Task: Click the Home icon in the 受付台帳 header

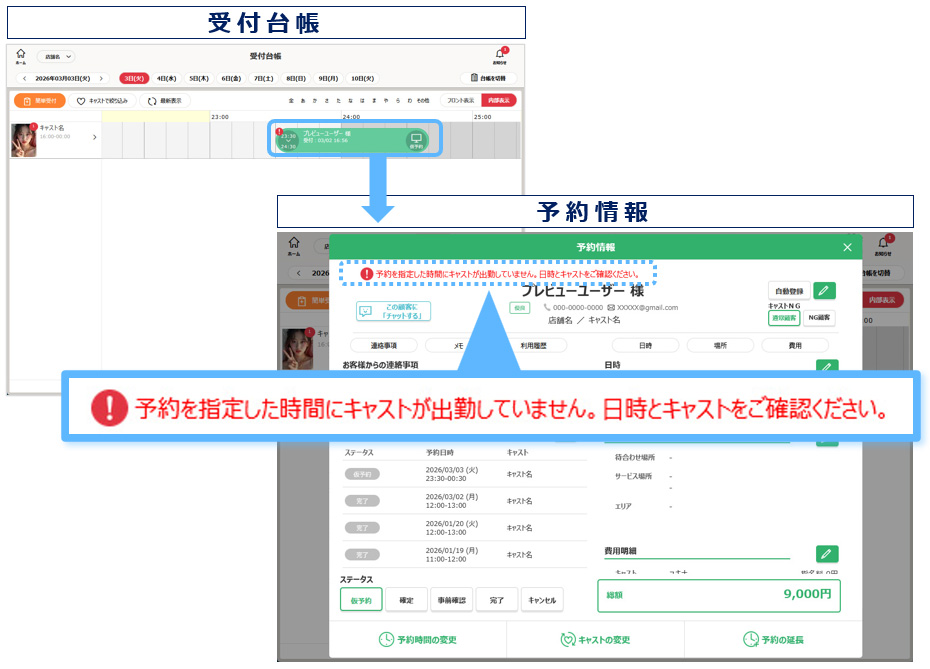Action: (x=20, y=55)
